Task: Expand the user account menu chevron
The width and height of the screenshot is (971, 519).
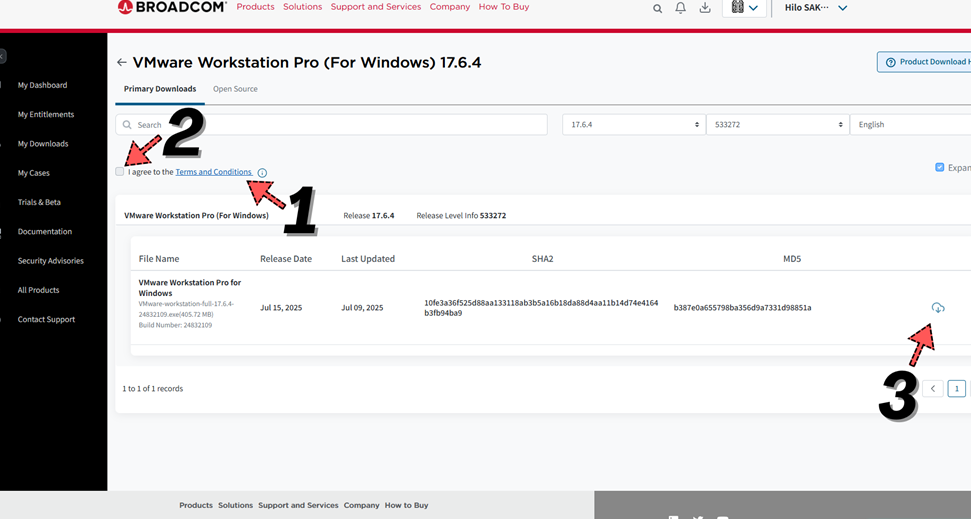Action: click(x=842, y=8)
